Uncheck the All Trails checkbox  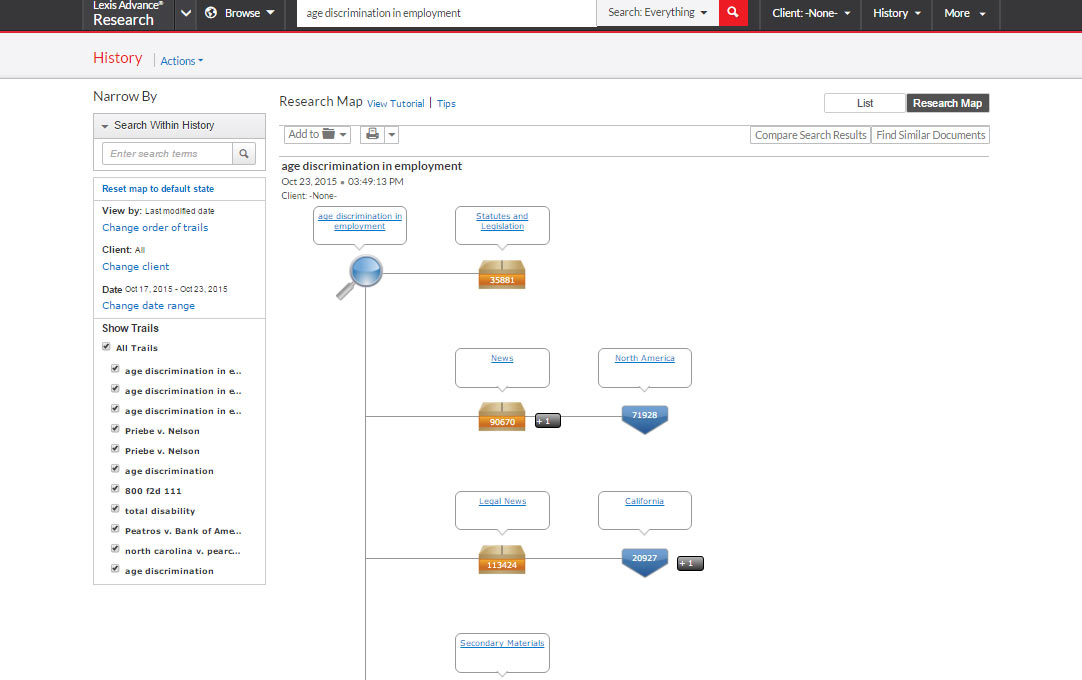(107, 347)
